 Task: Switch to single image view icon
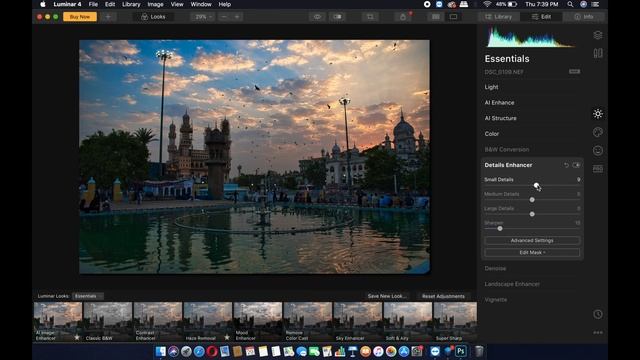pos(453,17)
